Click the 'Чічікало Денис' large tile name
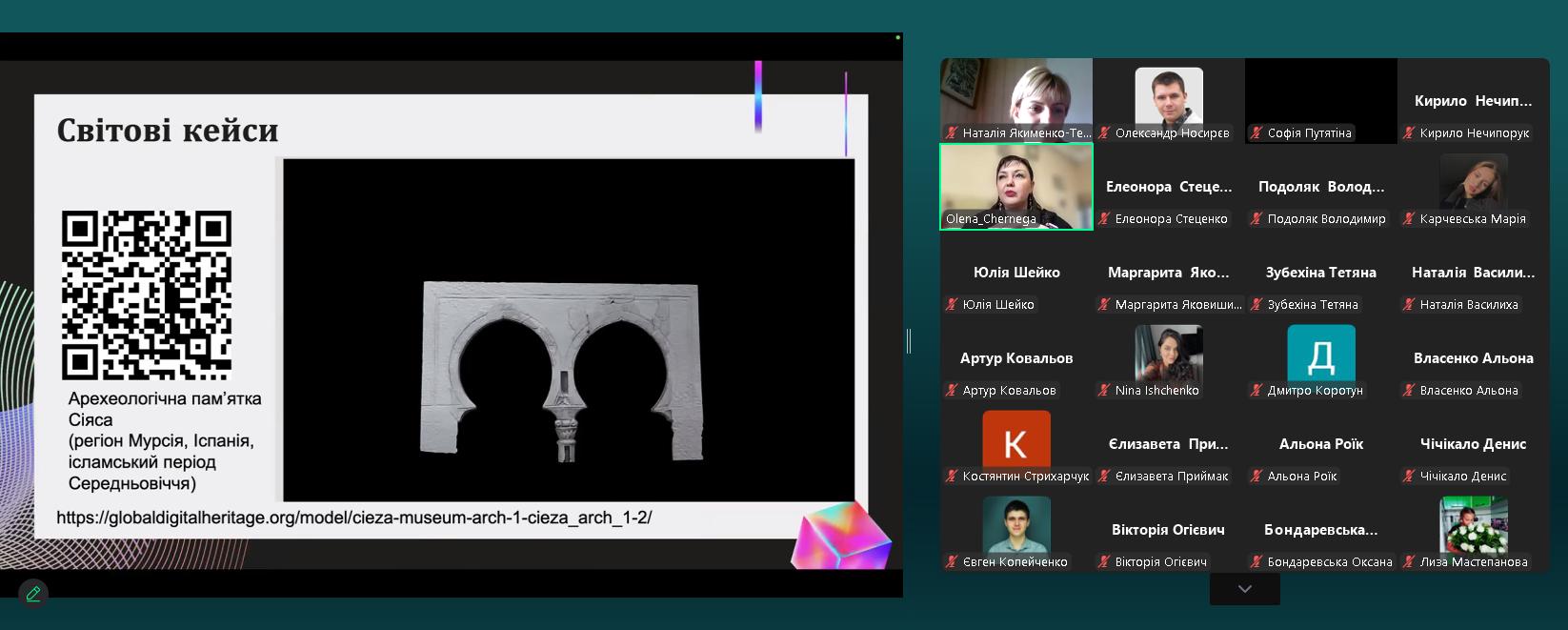The image size is (1568, 630). pos(1474,444)
